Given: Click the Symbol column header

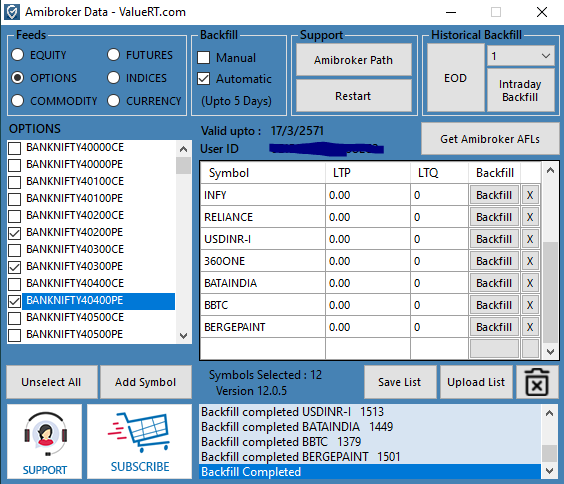Looking at the screenshot, I should [263, 173].
